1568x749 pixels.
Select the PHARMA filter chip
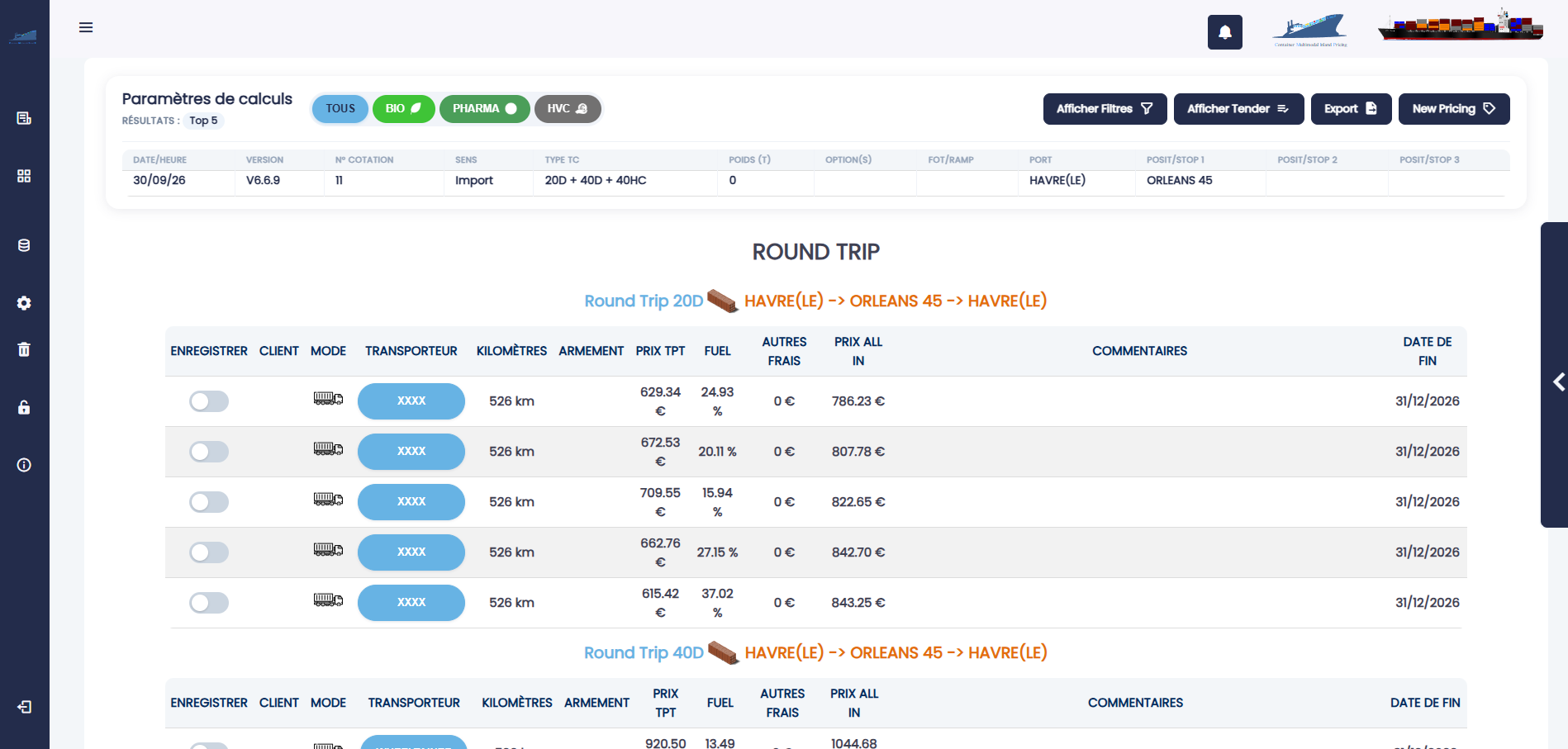point(484,109)
